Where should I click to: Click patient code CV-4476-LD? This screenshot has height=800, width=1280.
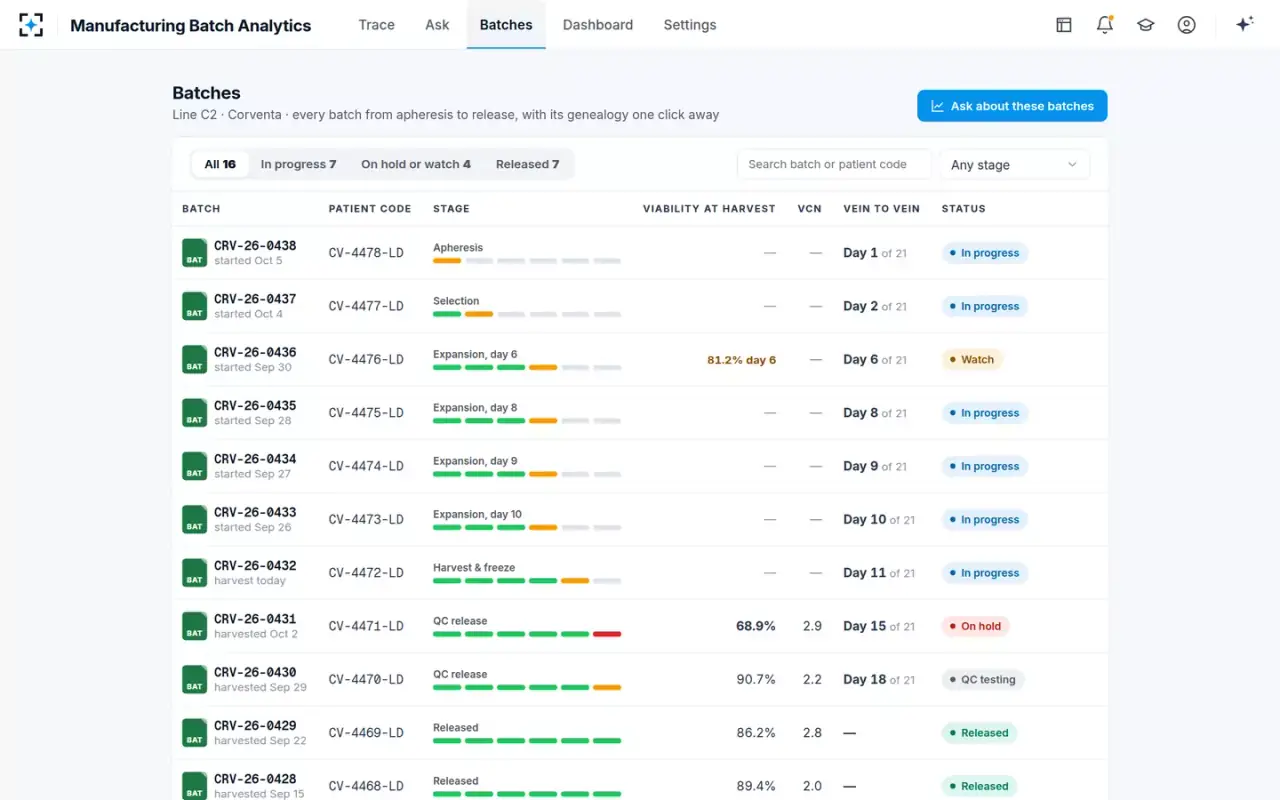tap(366, 360)
